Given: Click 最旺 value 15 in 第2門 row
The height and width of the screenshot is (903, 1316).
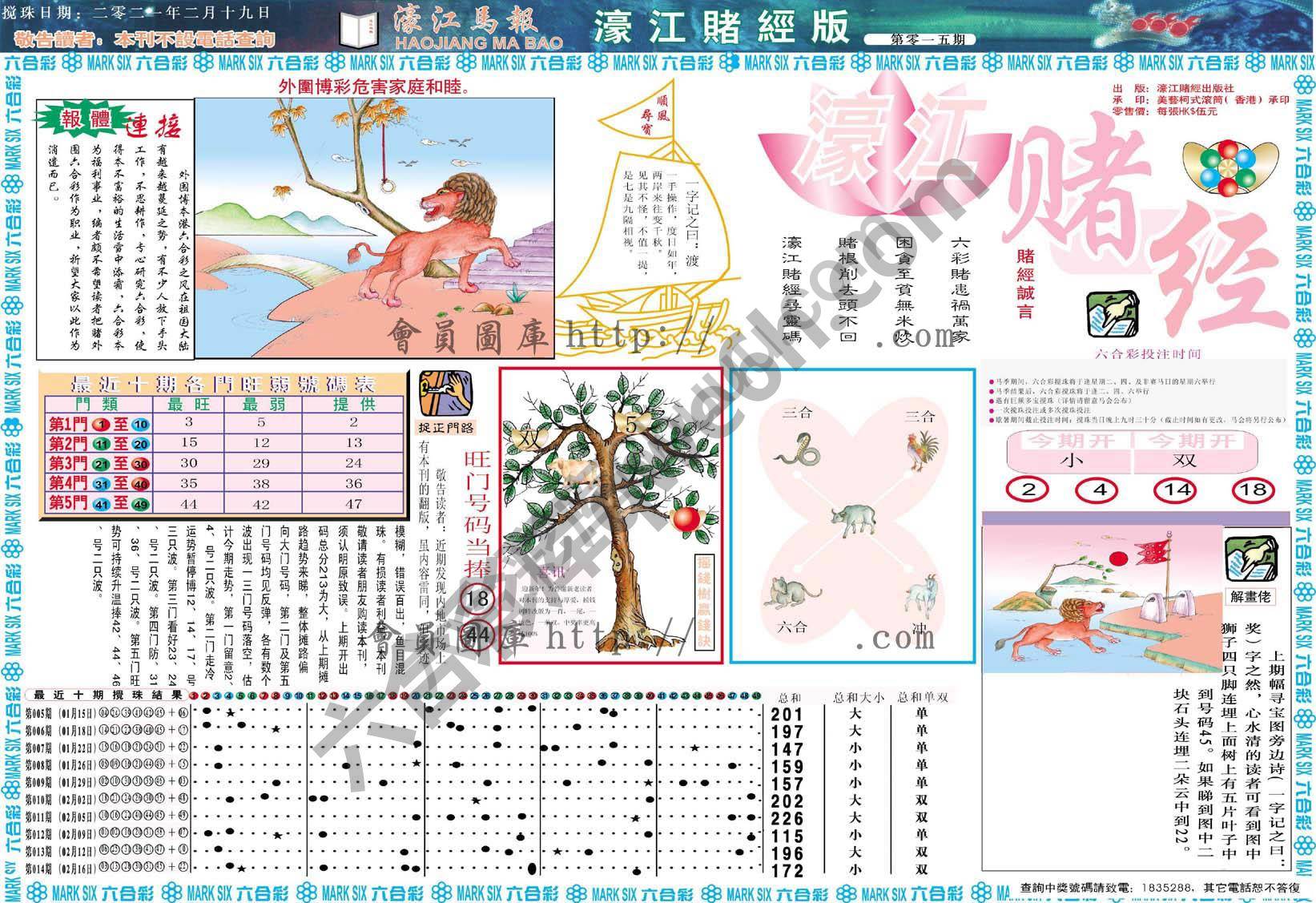Looking at the screenshot, I should tap(189, 442).
